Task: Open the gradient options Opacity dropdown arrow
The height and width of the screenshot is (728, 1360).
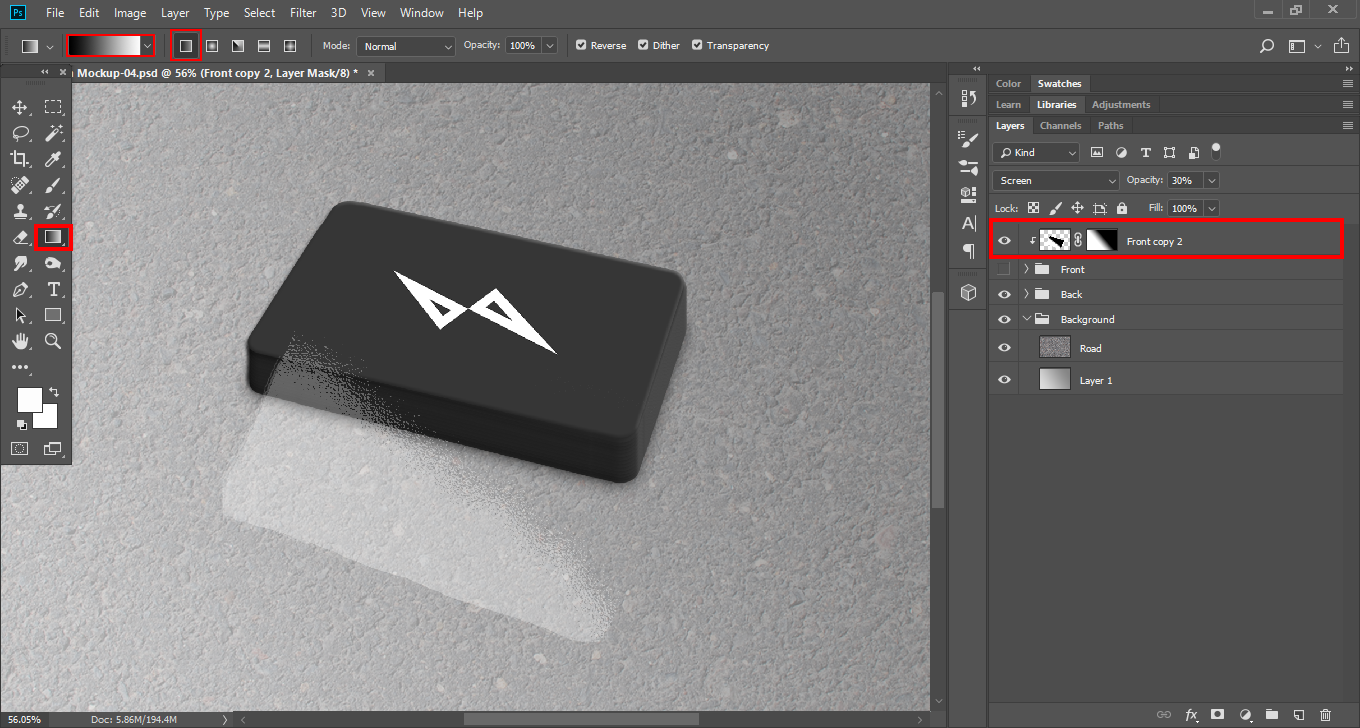Action: pyautogui.click(x=551, y=46)
